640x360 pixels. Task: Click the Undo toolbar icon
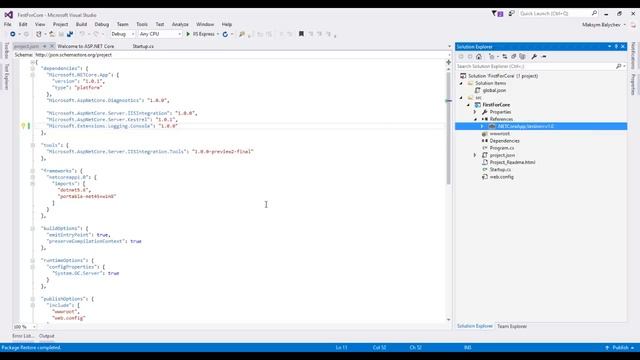pos(82,34)
